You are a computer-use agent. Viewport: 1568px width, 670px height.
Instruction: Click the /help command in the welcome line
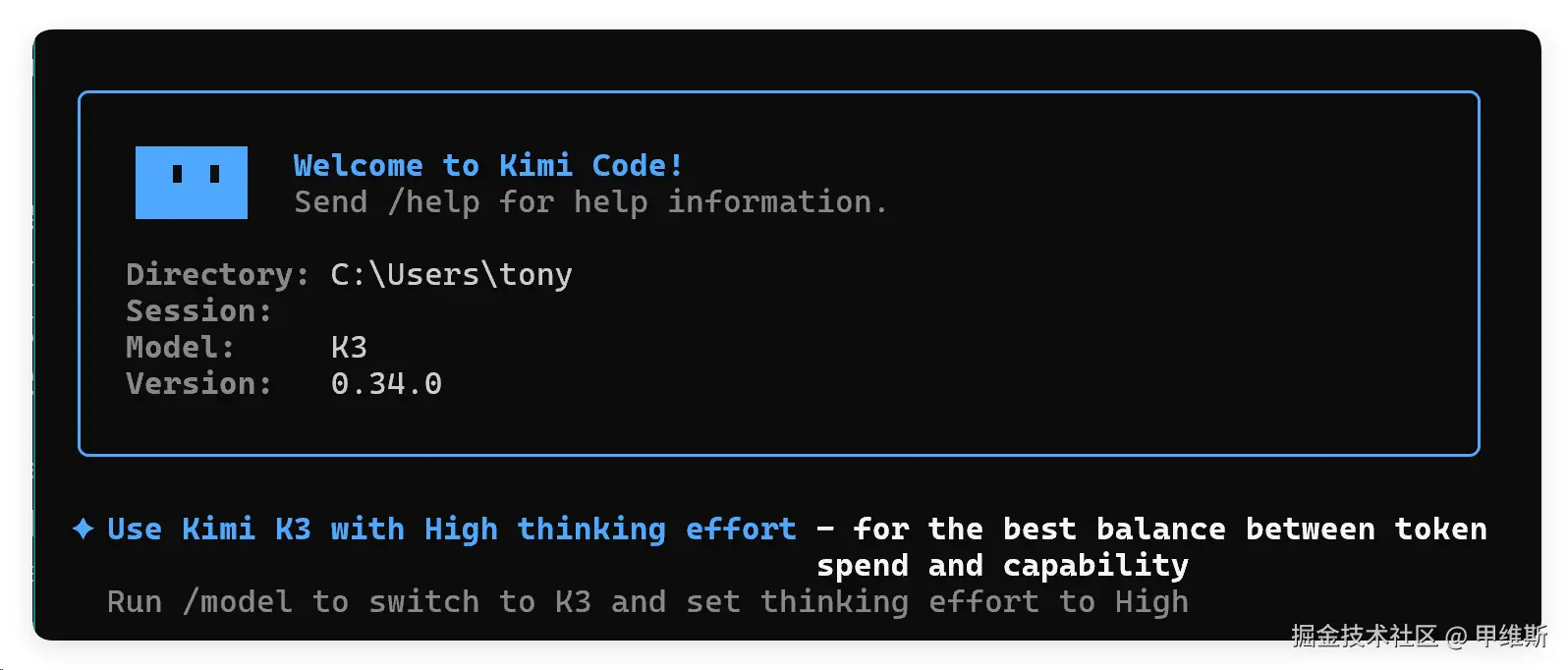(434, 202)
